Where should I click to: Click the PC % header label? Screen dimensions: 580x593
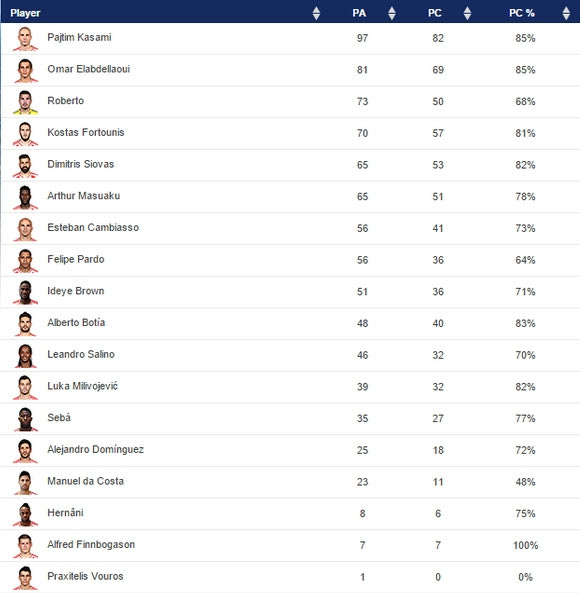(521, 13)
